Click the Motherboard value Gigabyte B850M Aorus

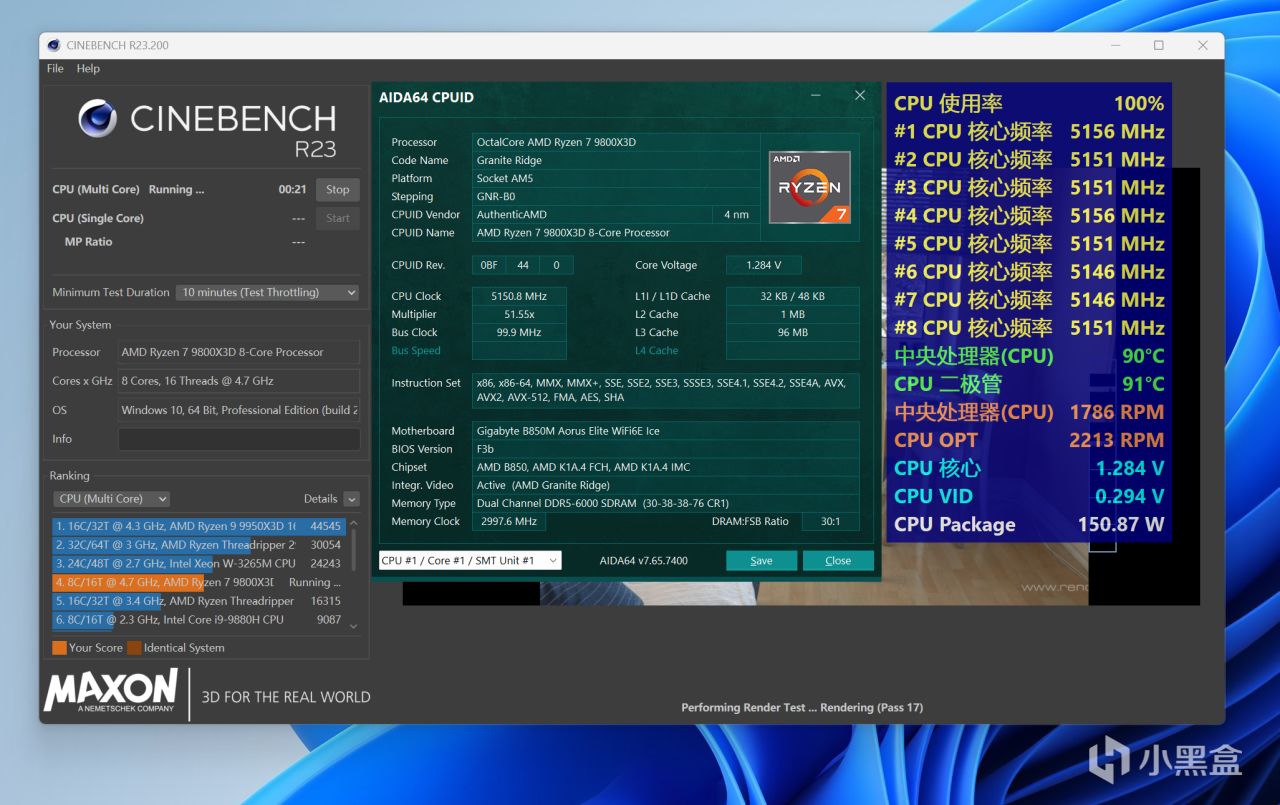click(x=666, y=431)
